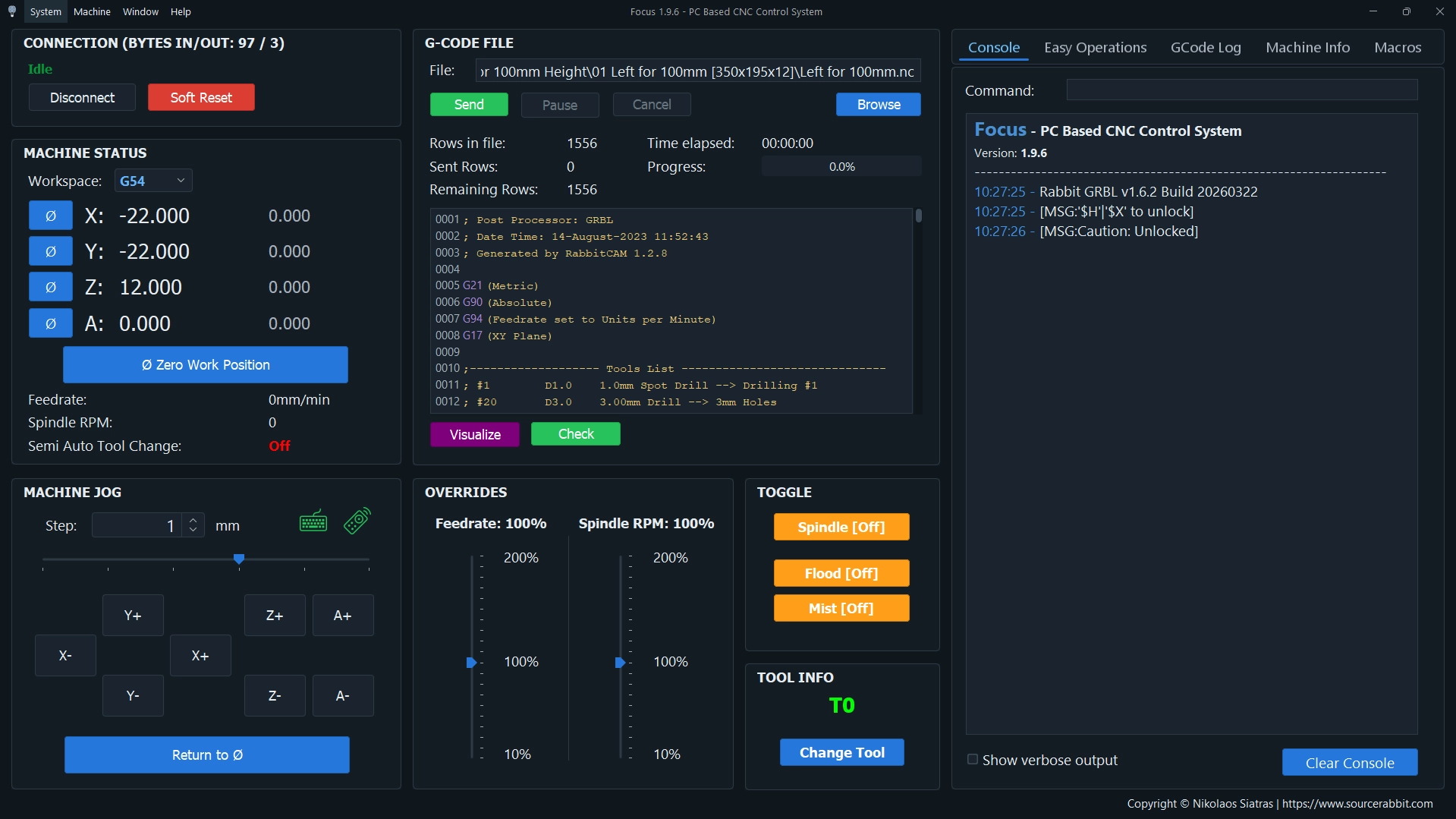1456x819 pixels.
Task: Click the Idle connection status text
Action: pyautogui.click(x=40, y=69)
